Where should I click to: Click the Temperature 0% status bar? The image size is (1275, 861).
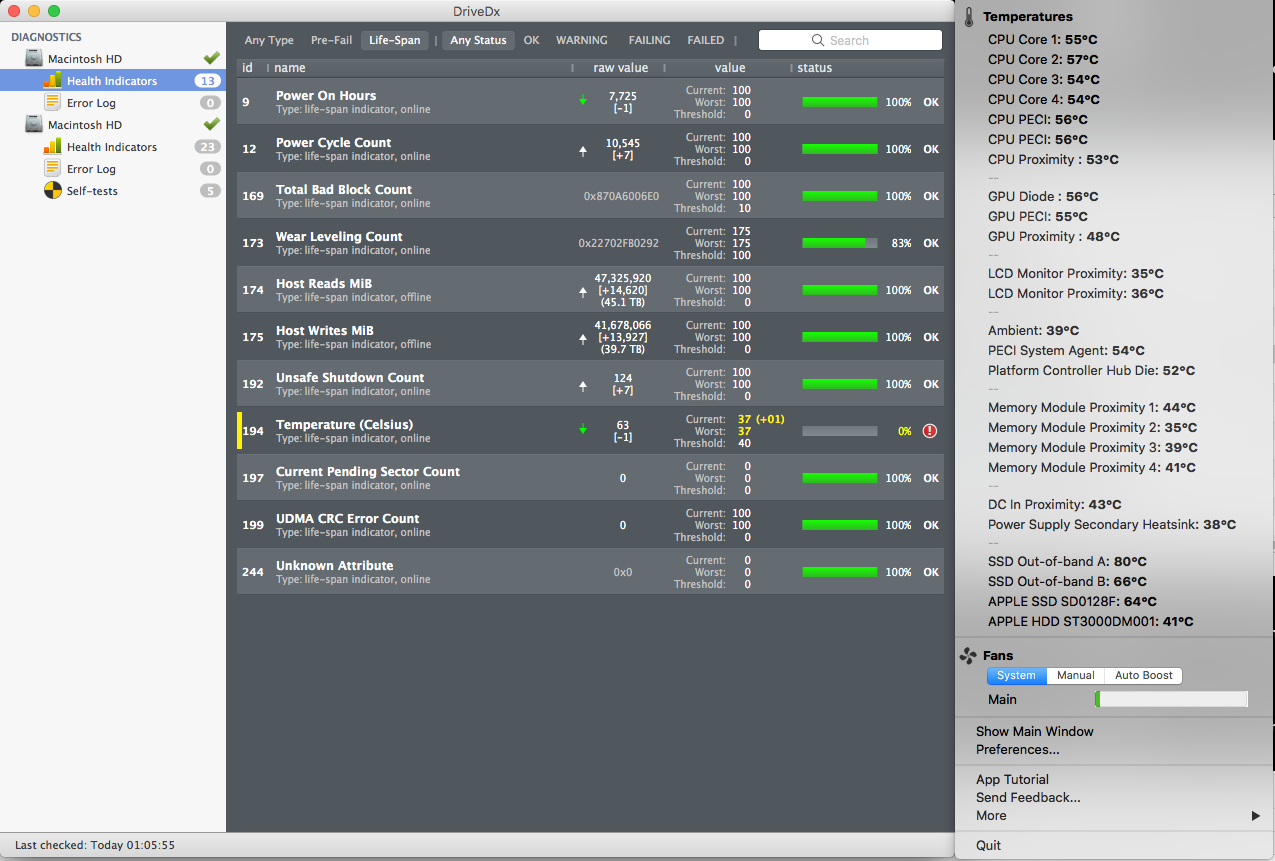[x=840, y=431]
